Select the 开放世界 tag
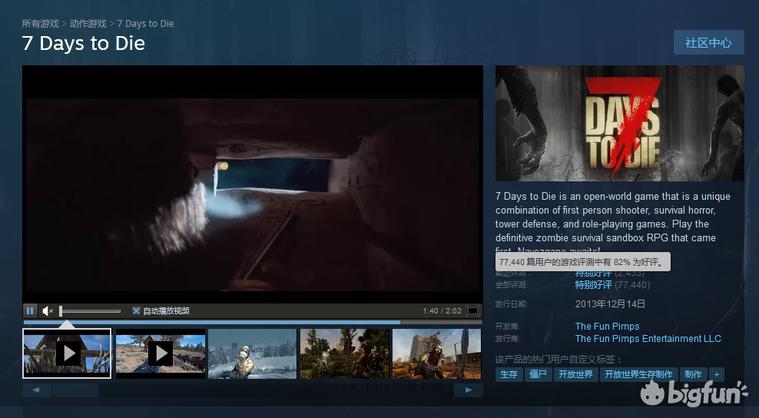The width and height of the screenshot is (759, 418). (x=576, y=374)
